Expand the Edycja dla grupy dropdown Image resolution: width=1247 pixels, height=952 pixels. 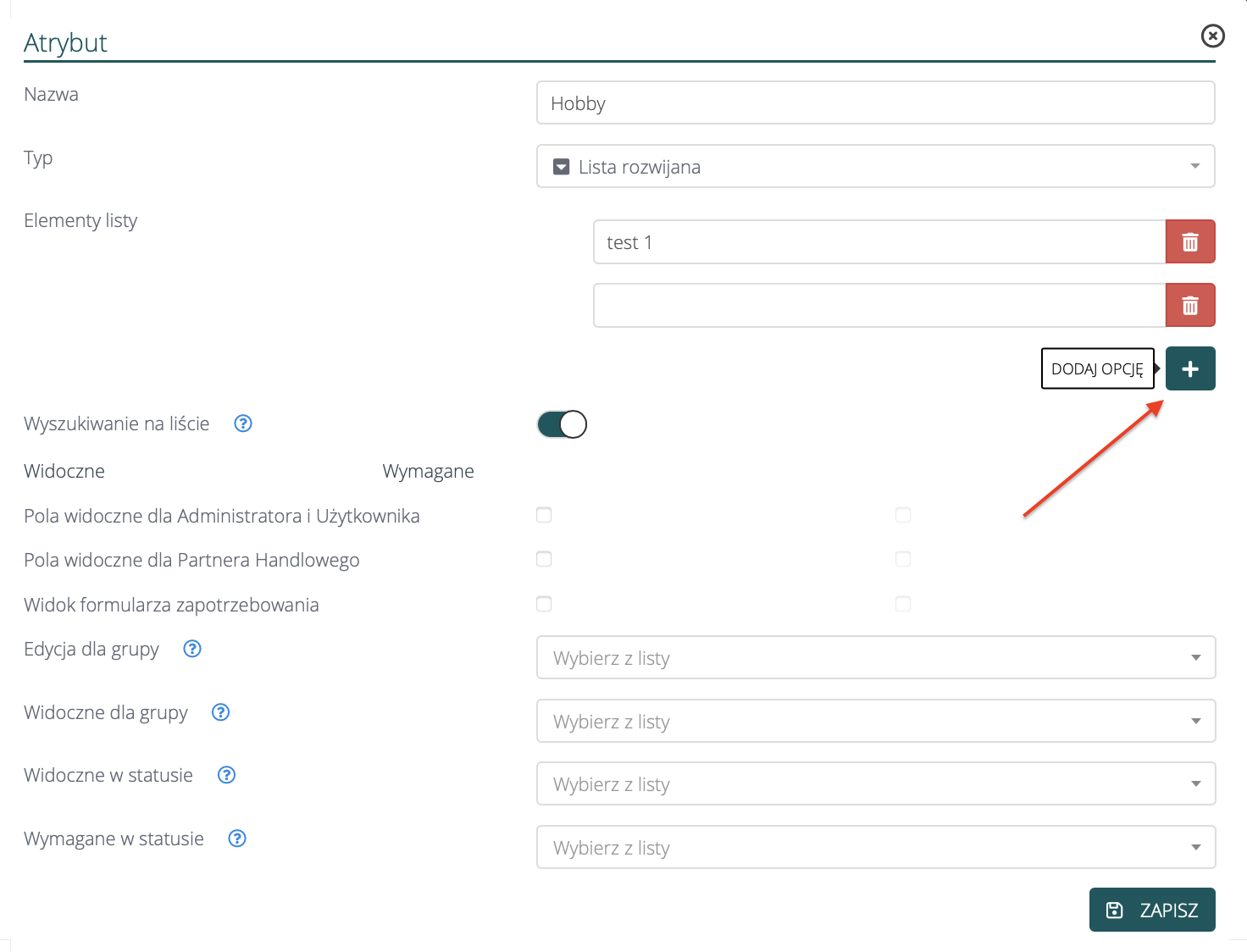coord(875,658)
